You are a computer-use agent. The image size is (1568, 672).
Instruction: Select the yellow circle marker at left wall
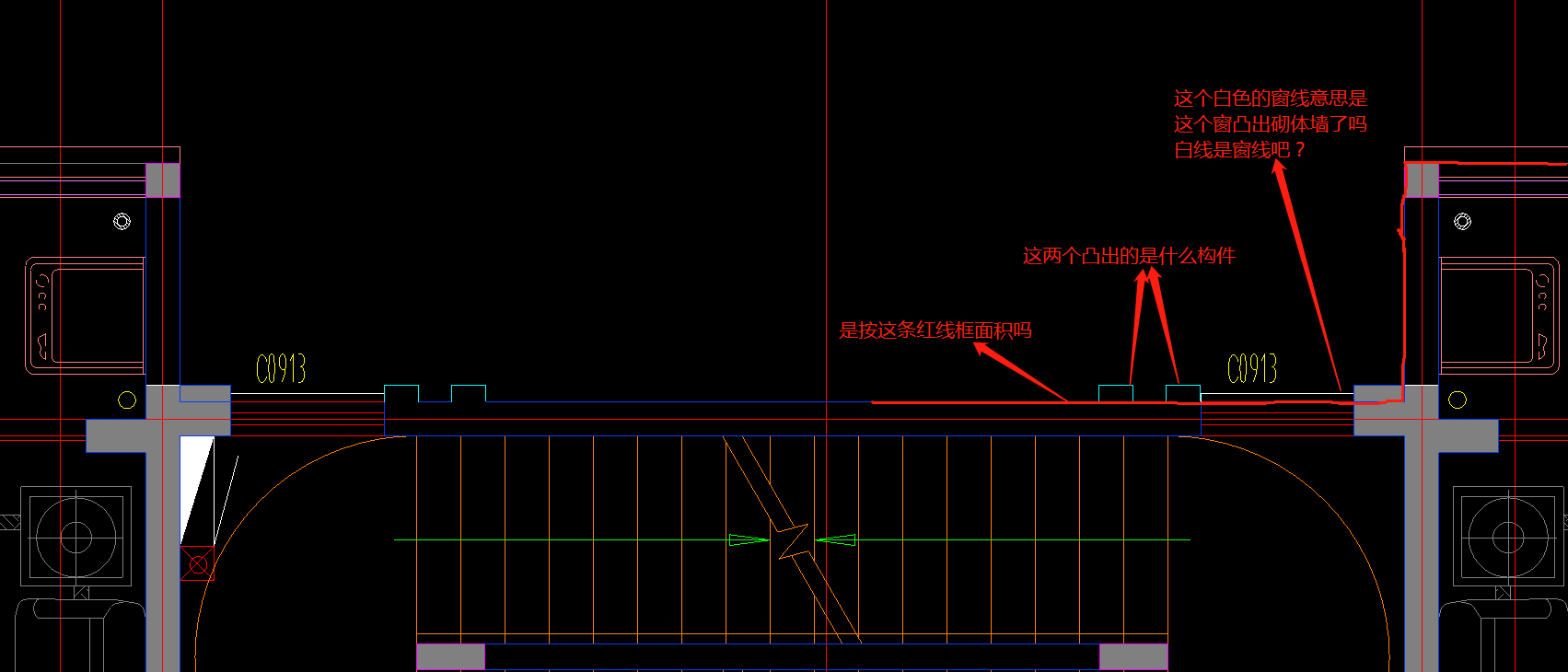click(x=127, y=400)
